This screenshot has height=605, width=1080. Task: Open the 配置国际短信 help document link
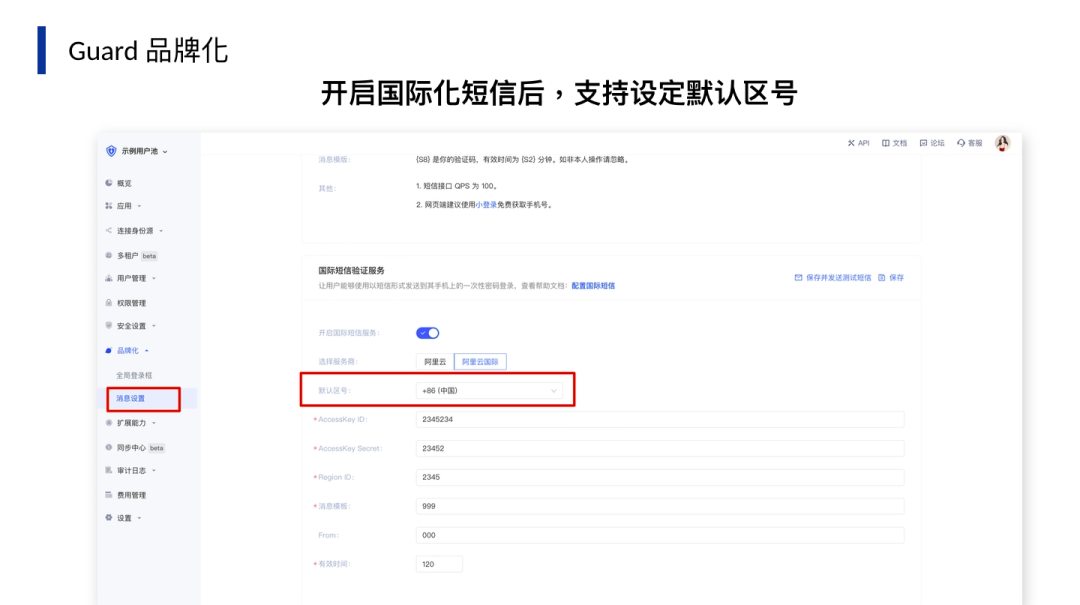[x=593, y=286]
